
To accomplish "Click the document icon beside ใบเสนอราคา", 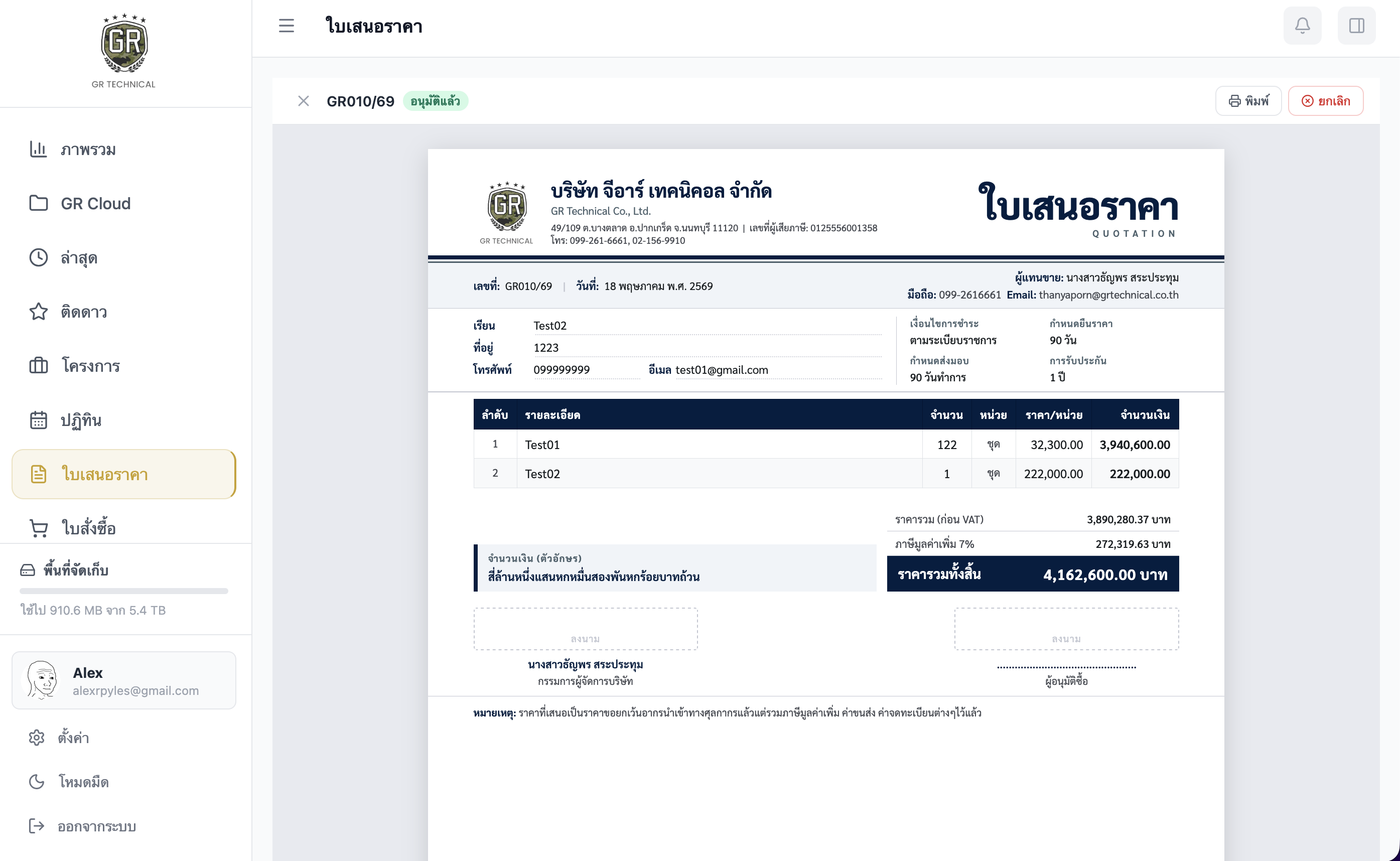I will [38, 474].
